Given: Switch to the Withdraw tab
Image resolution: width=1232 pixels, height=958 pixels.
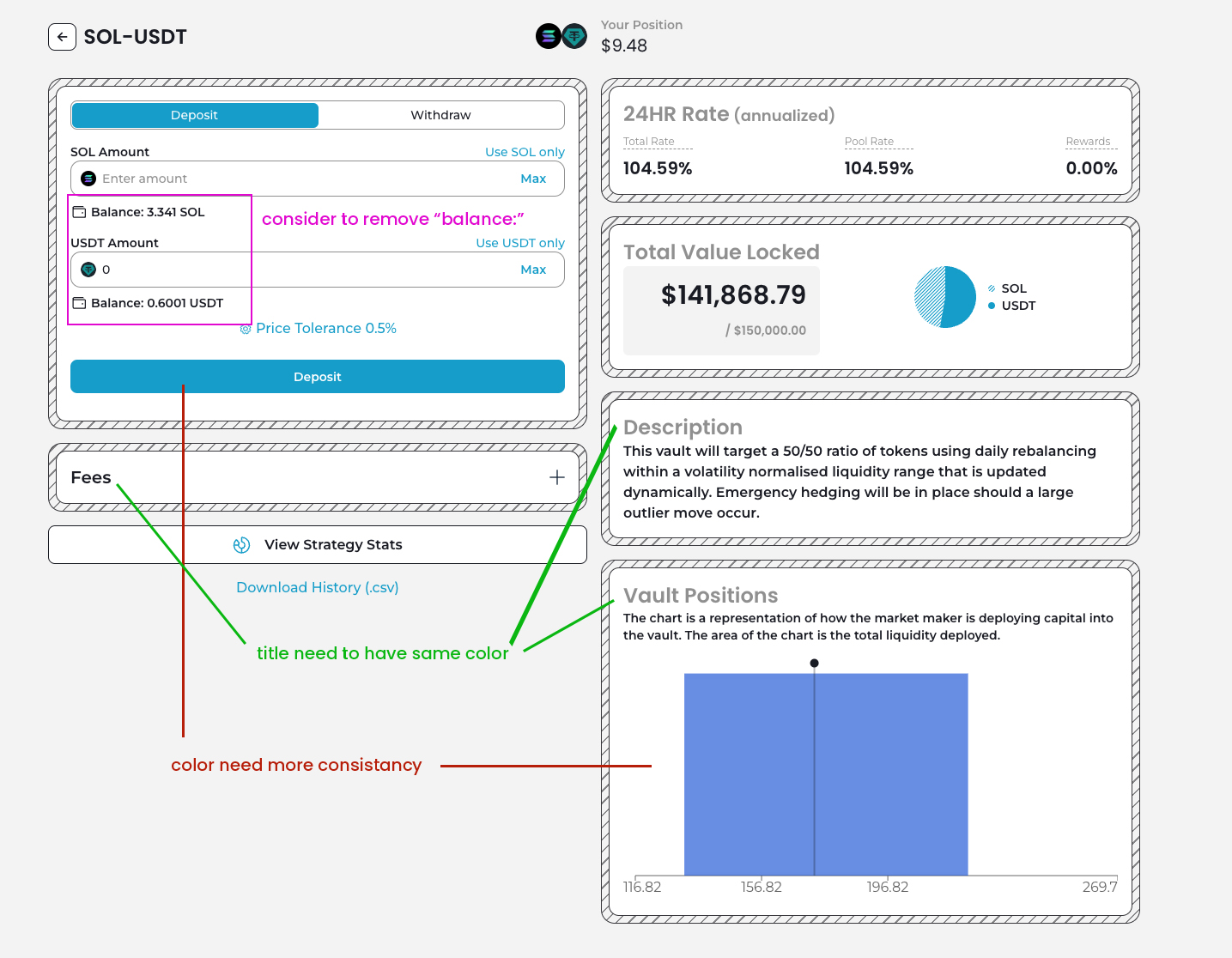Looking at the screenshot, I should pos(440,115).
